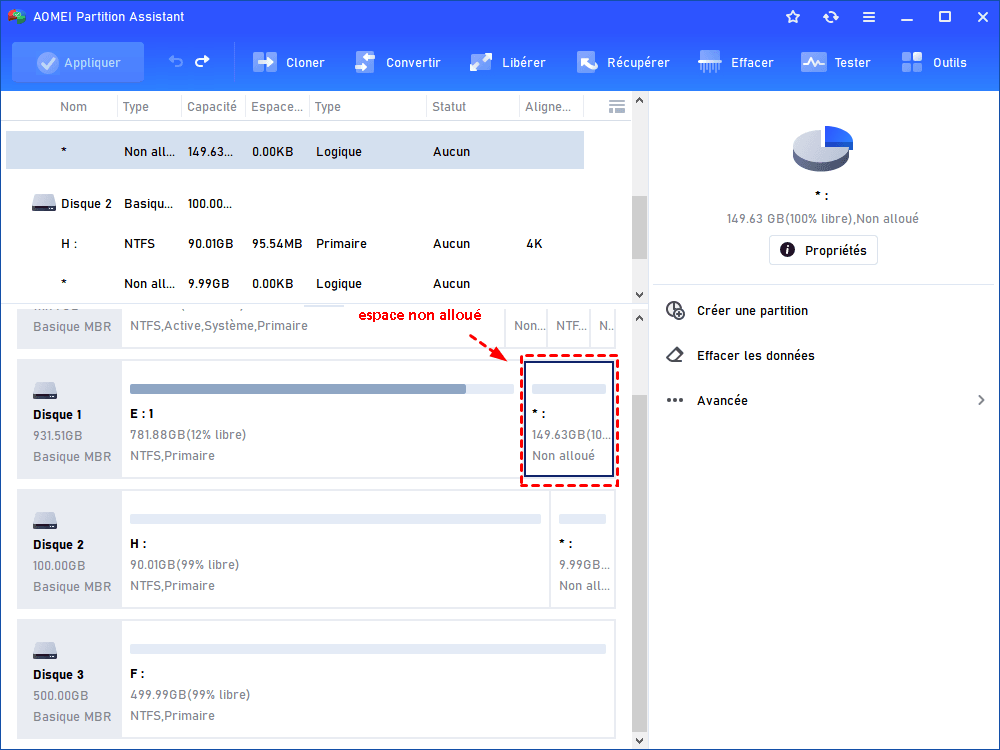Click the Propriétés button

pos(823,250)
